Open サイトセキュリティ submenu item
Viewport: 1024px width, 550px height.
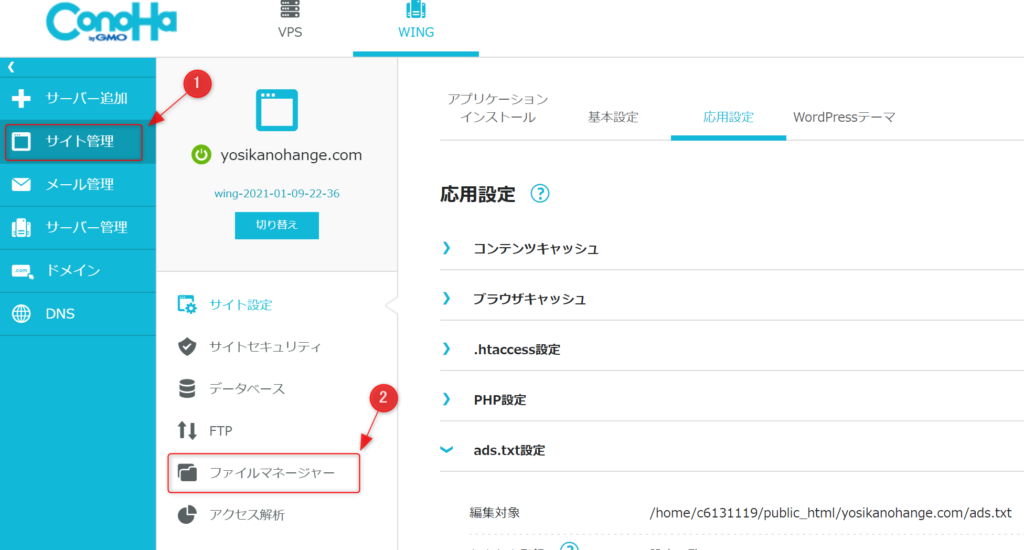point(264,347)
